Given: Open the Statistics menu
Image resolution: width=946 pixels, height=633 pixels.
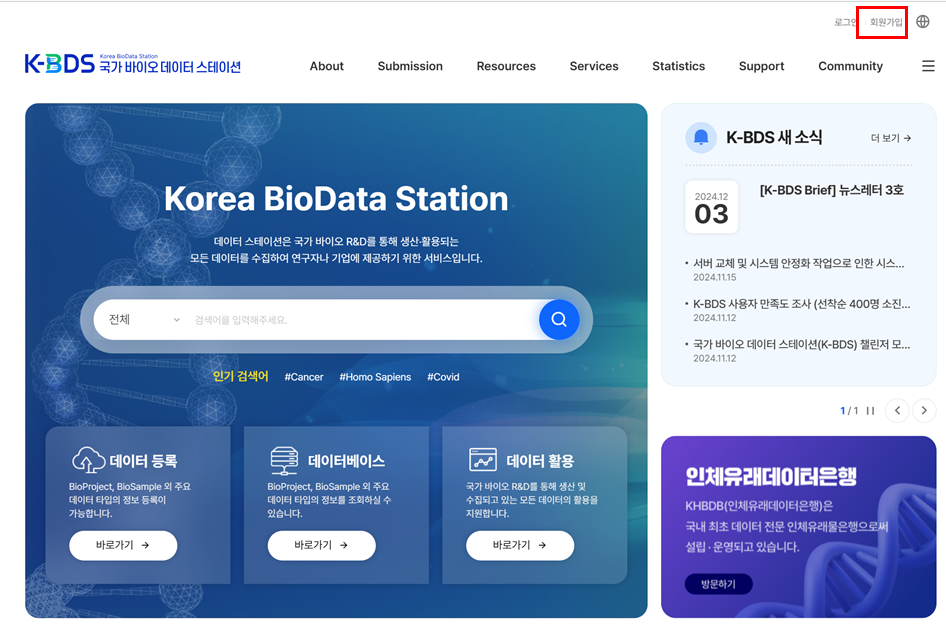Looking at the screenshot, I should 678,66.
